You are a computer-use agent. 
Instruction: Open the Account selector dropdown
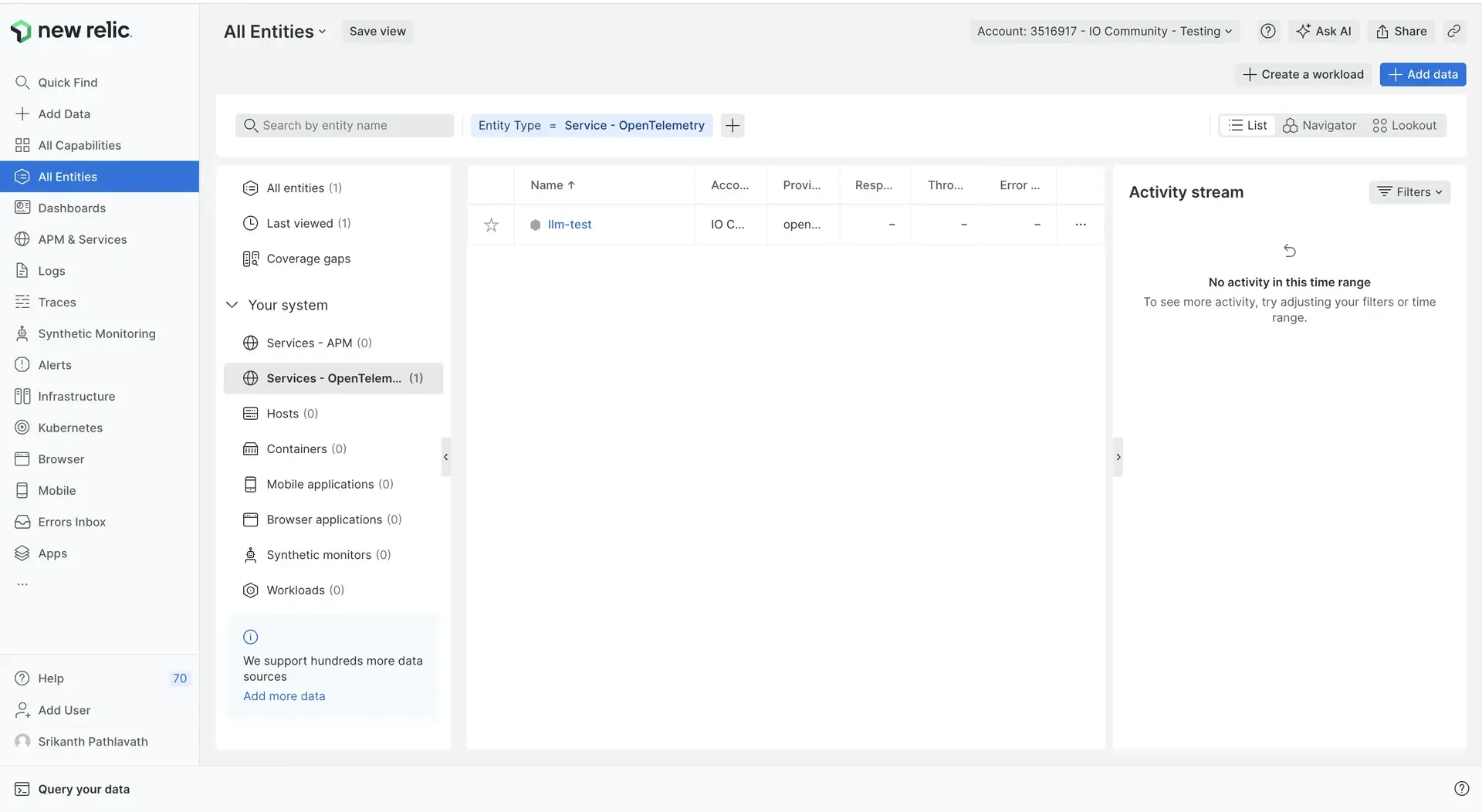(1104, 31)
